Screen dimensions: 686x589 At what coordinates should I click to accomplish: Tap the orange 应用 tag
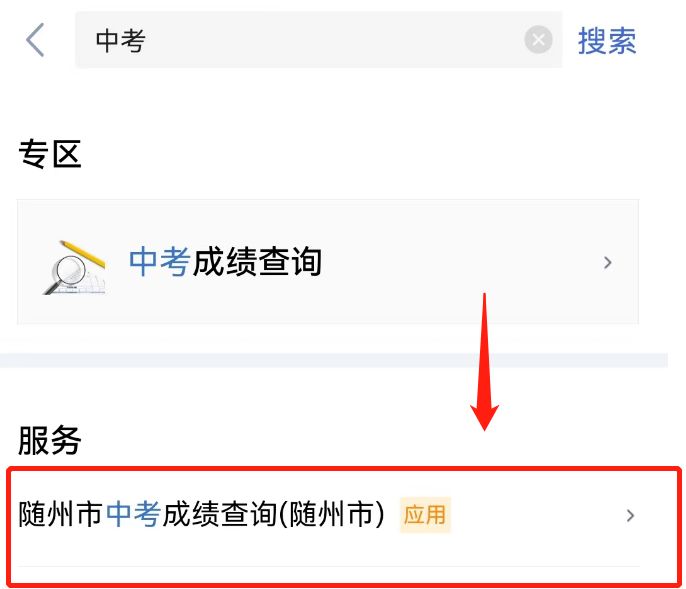(x=425, y=515)
